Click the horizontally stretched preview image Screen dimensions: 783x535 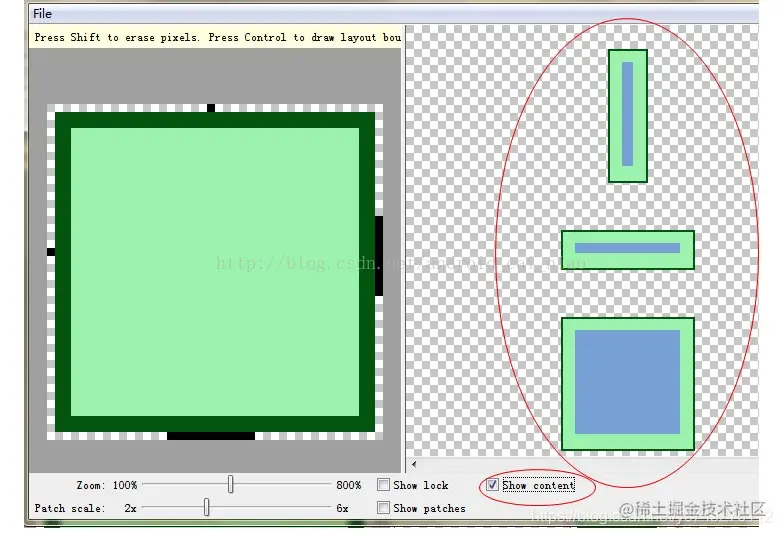tap(628, 250)
